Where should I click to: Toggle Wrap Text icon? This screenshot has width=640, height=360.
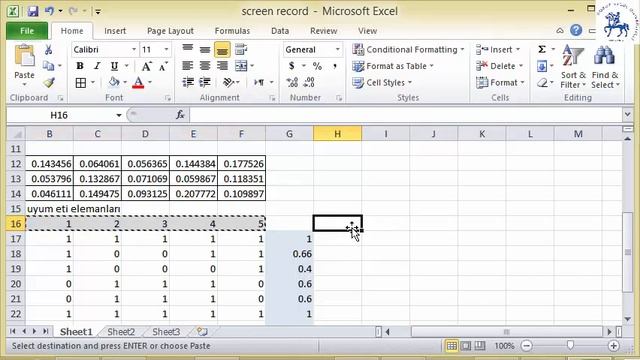coord(241,50)
